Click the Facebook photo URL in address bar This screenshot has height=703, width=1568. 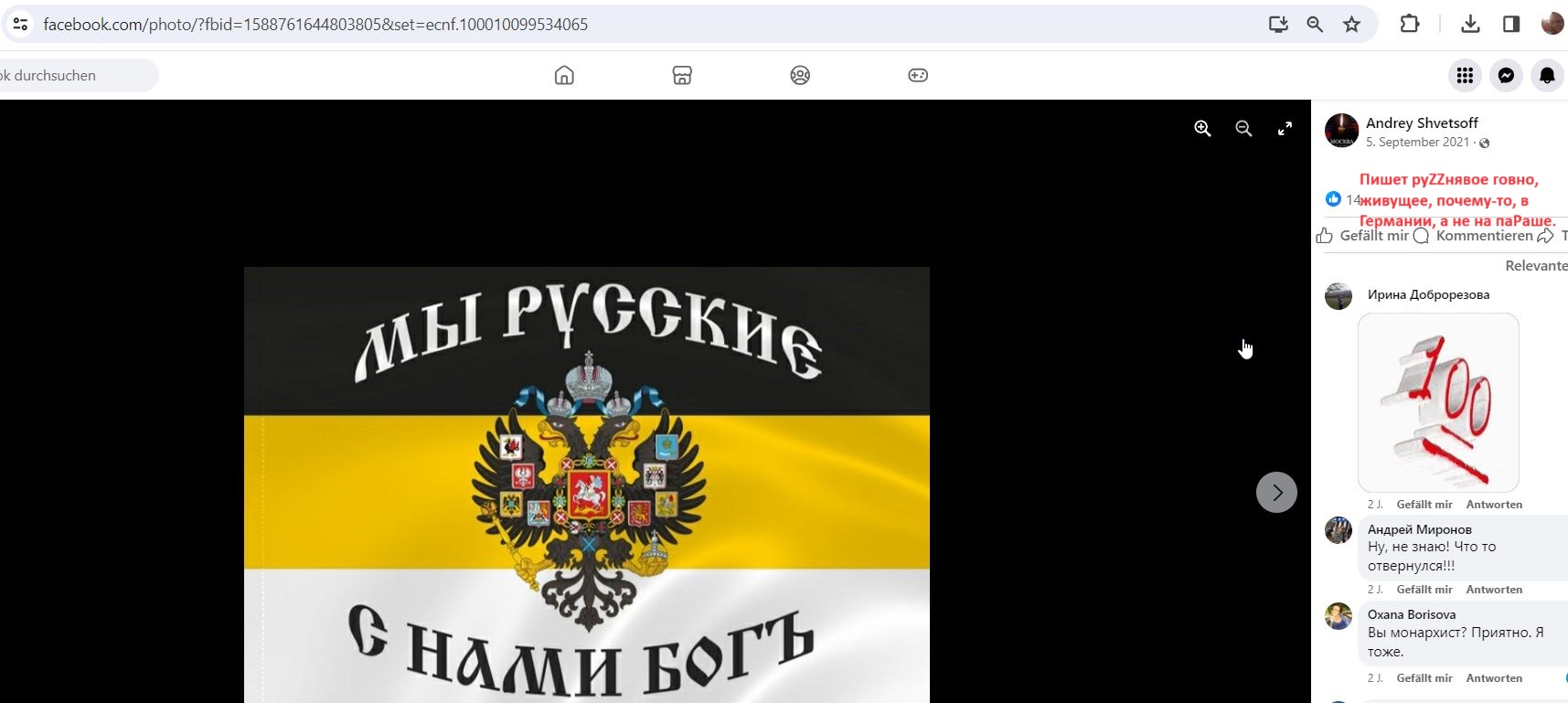coord(315,25)
